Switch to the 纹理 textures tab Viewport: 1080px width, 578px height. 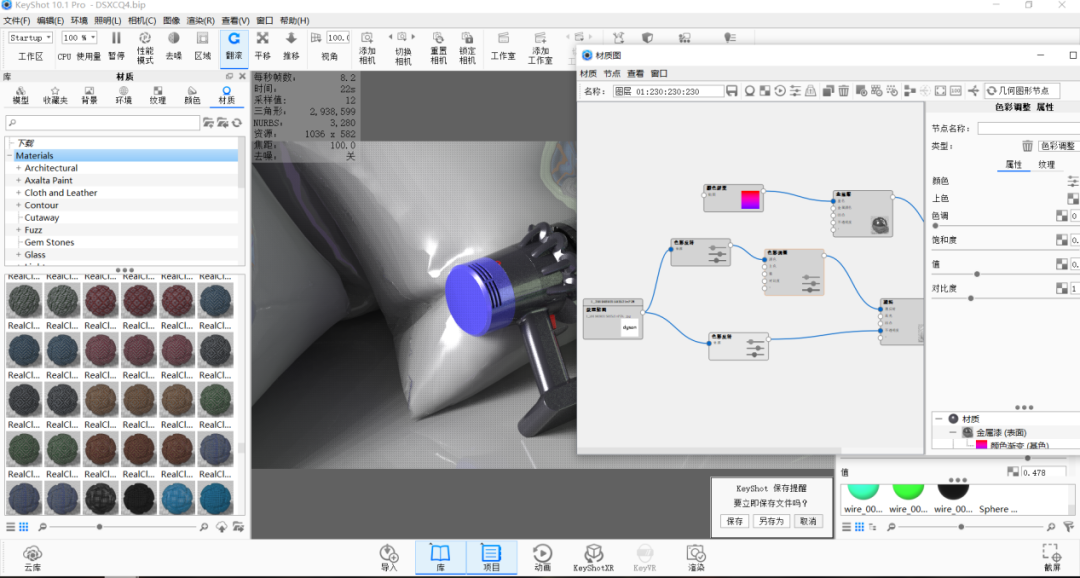point(158,95)
